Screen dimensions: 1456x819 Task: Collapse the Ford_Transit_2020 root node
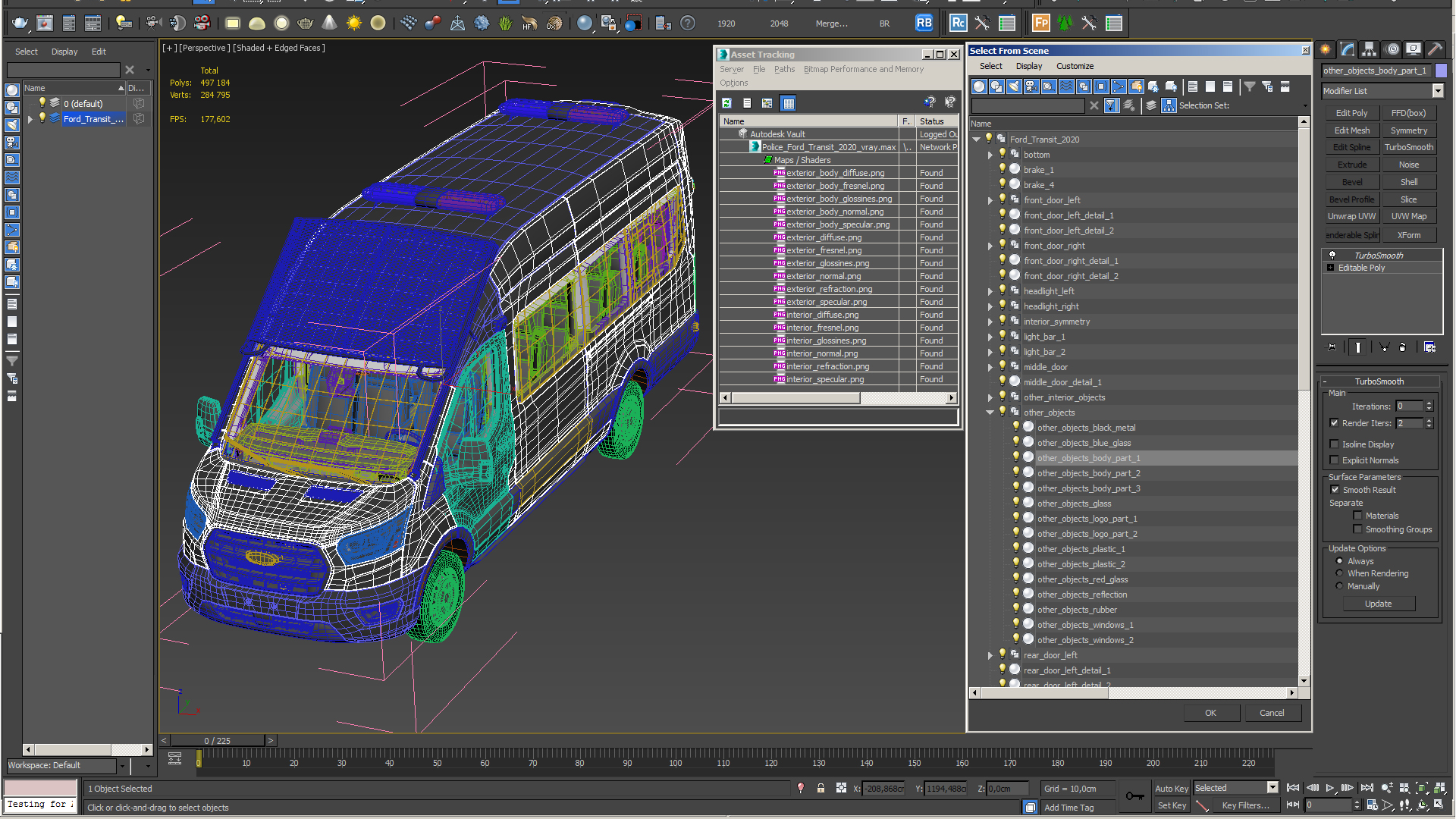[977, 140]
